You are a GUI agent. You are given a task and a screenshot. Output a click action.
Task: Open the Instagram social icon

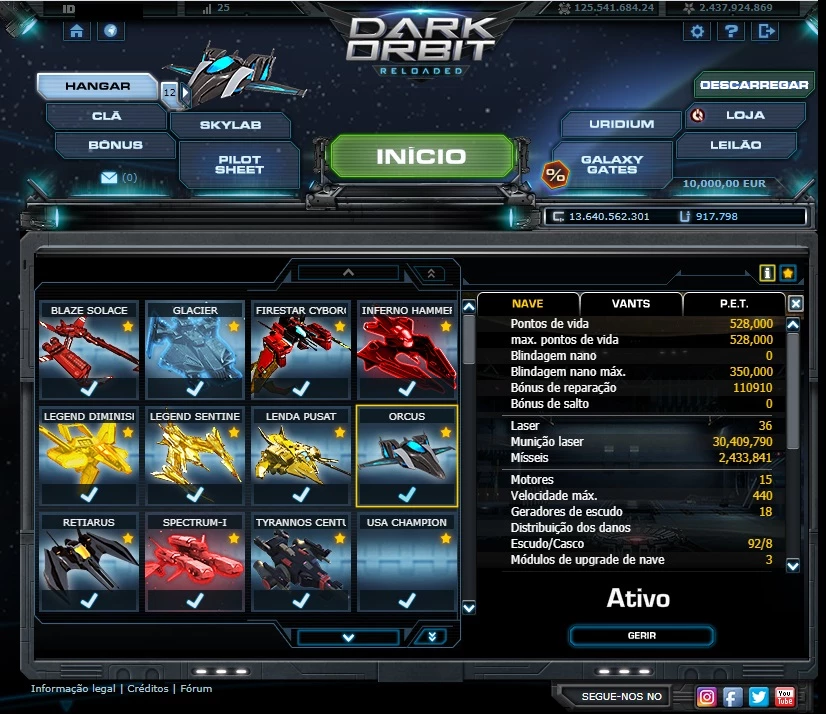tap(706, 697)
